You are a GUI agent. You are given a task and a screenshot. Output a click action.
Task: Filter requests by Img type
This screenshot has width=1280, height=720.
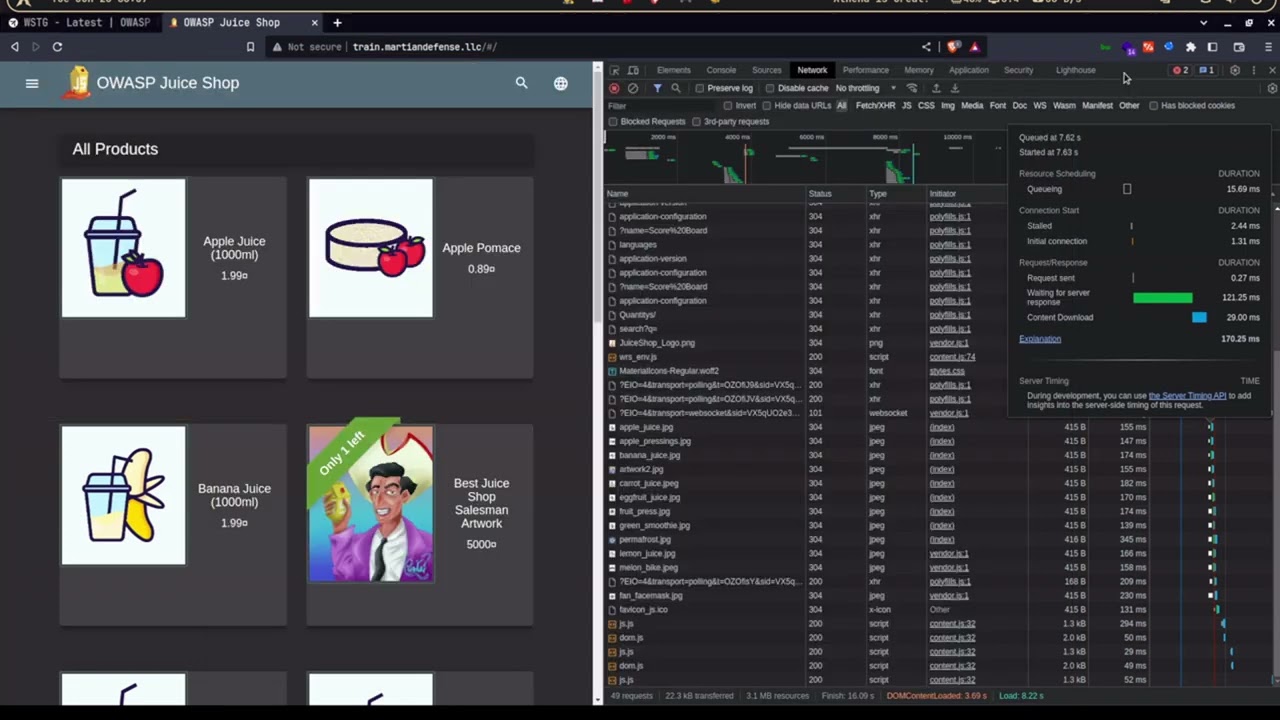(948, 105)
